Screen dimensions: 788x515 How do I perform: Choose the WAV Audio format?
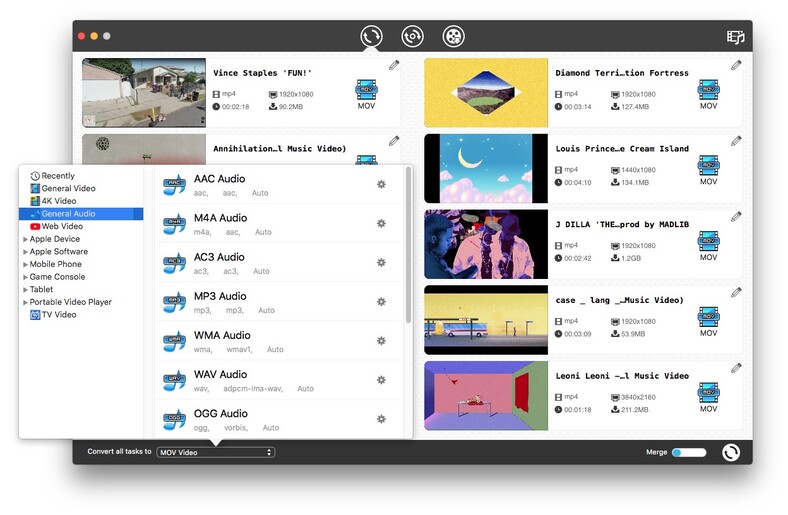point(279,380)
